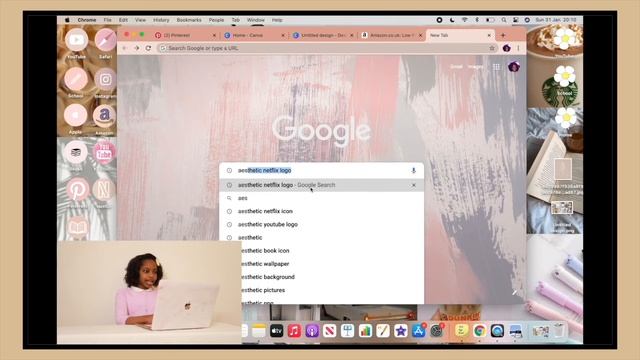640x360 pixels.
Task: Click the Chrome profile avatar in the toolbar
Action: 507,48
